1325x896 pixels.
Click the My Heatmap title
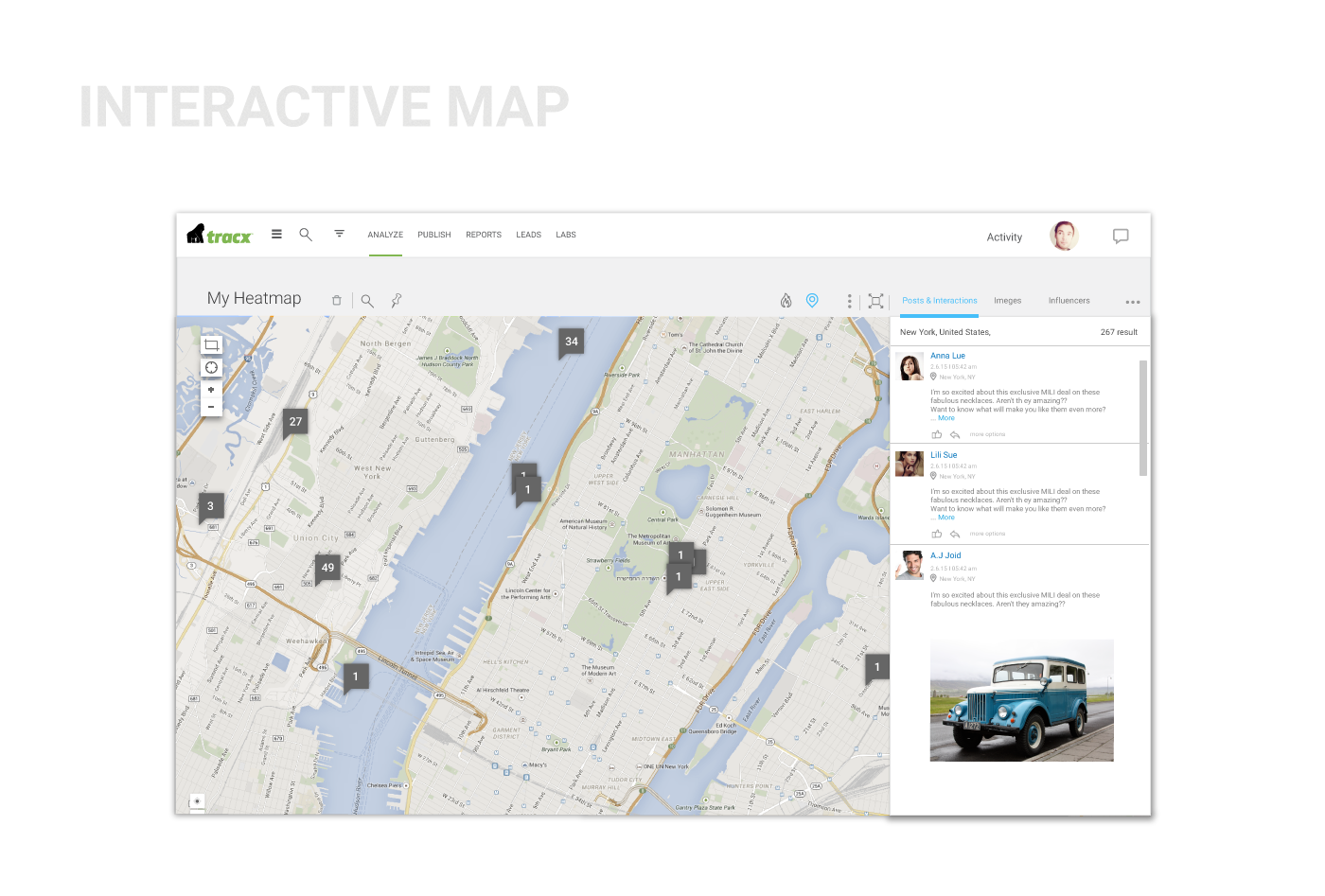[x=254, y=298]
